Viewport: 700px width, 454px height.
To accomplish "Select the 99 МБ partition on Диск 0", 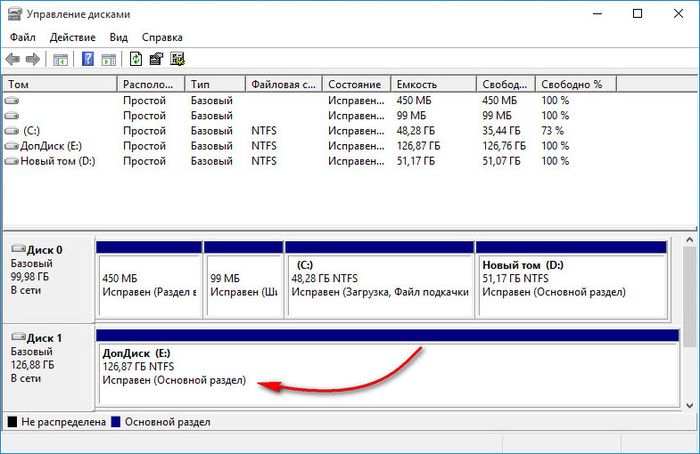I will (243, 279).
